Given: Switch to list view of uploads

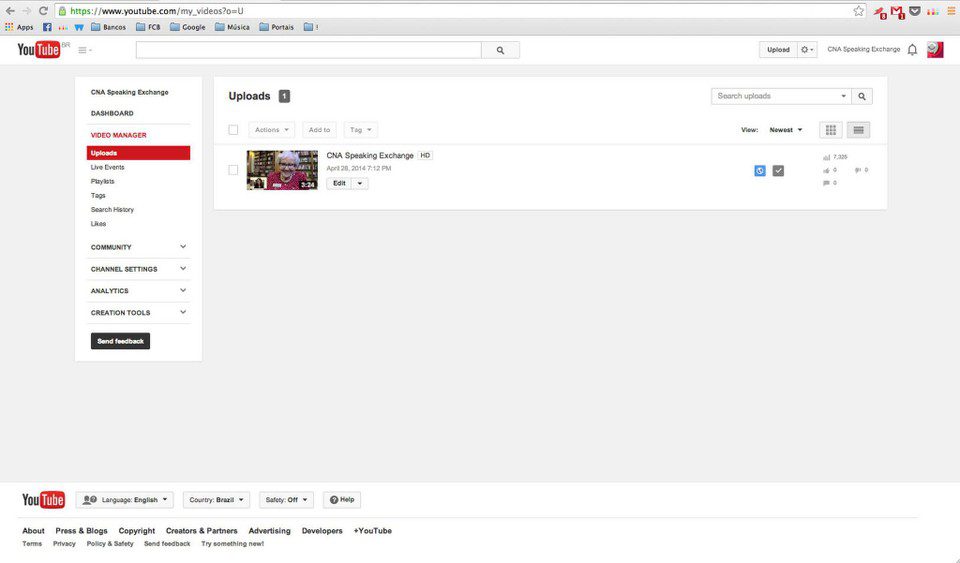Looking at the screenshot, I should (858, 130).
